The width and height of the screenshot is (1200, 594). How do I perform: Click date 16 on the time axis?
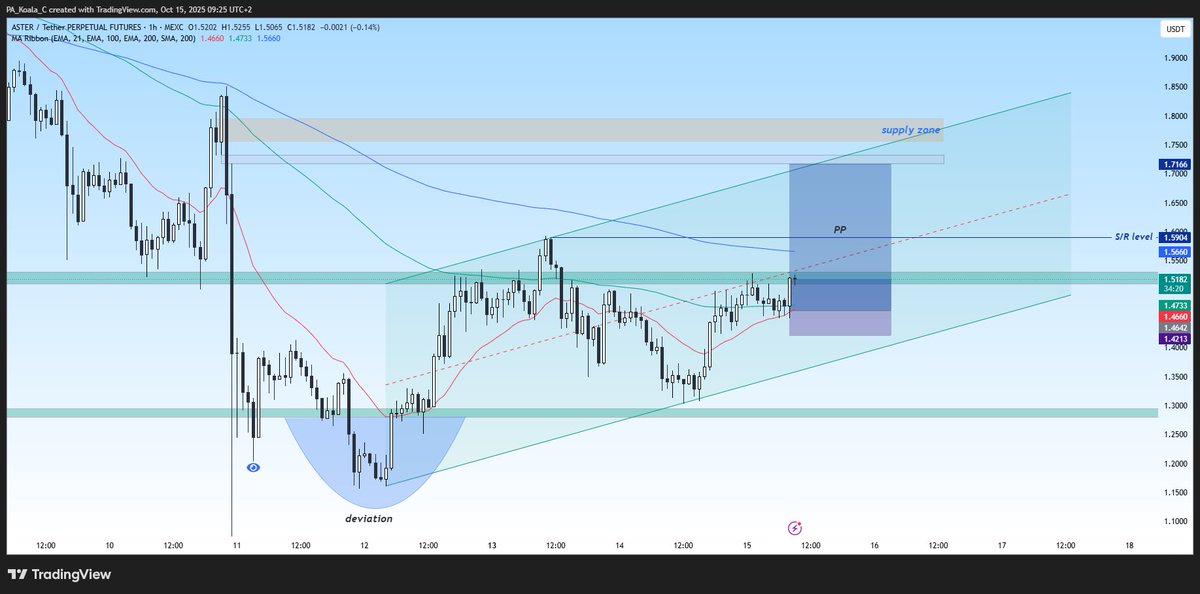tap(875, 546)
